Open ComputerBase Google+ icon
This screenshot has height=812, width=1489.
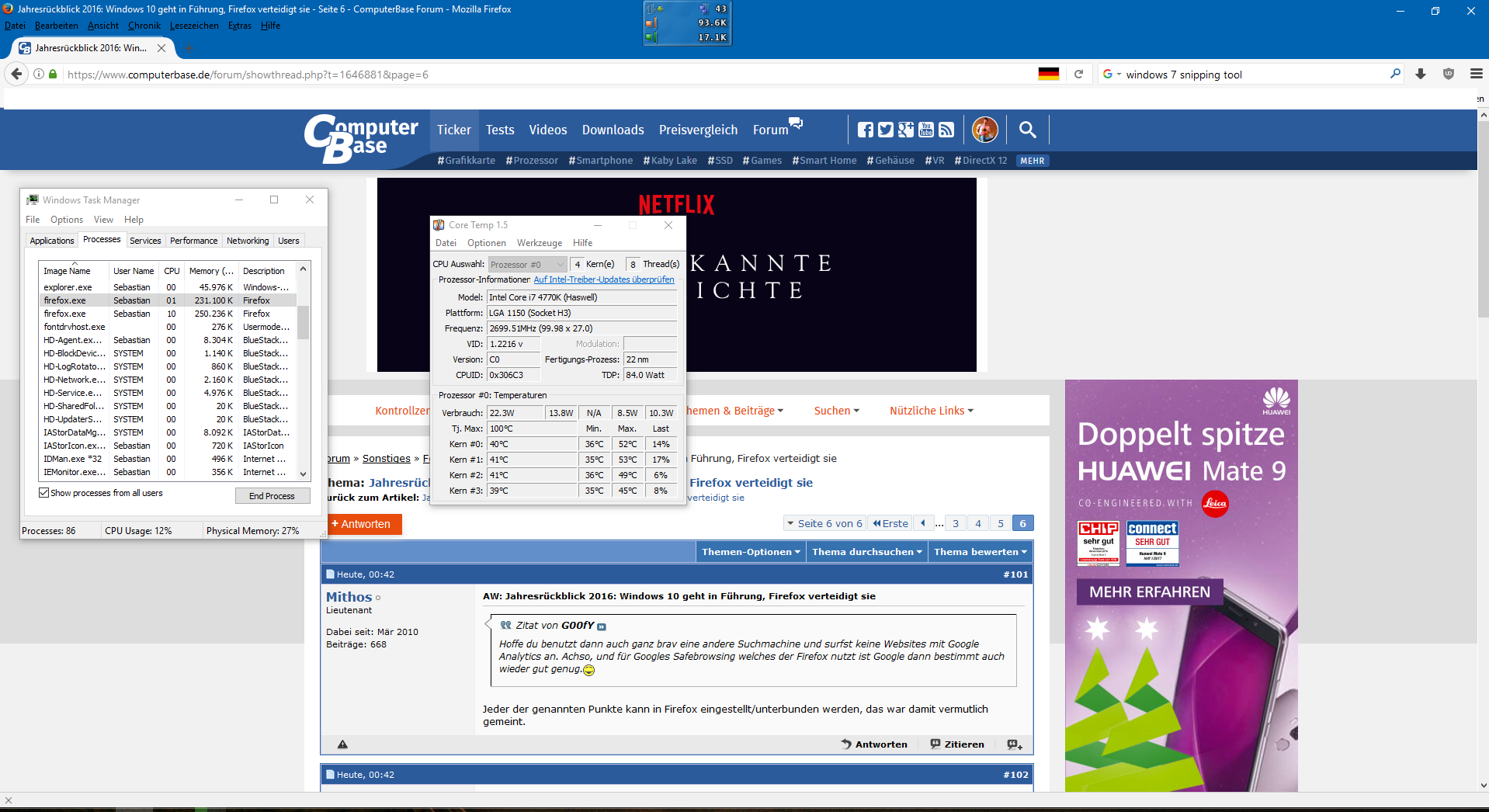[906, 130]
